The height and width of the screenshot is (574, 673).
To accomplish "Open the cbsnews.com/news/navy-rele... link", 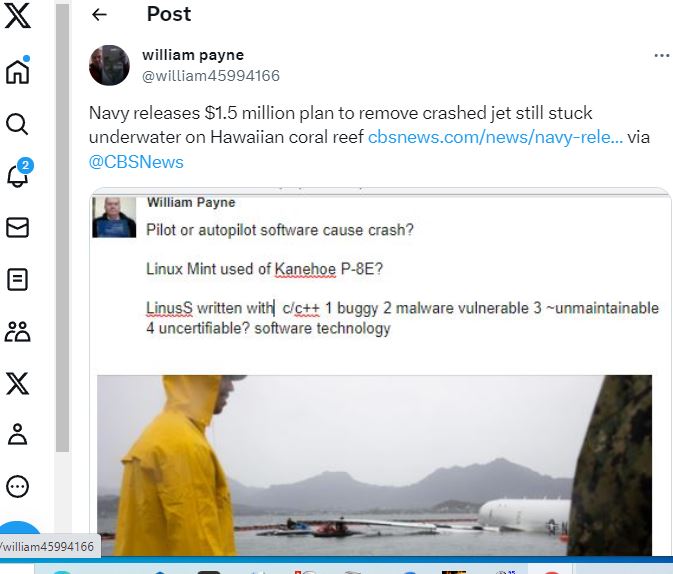I will 495,137.
